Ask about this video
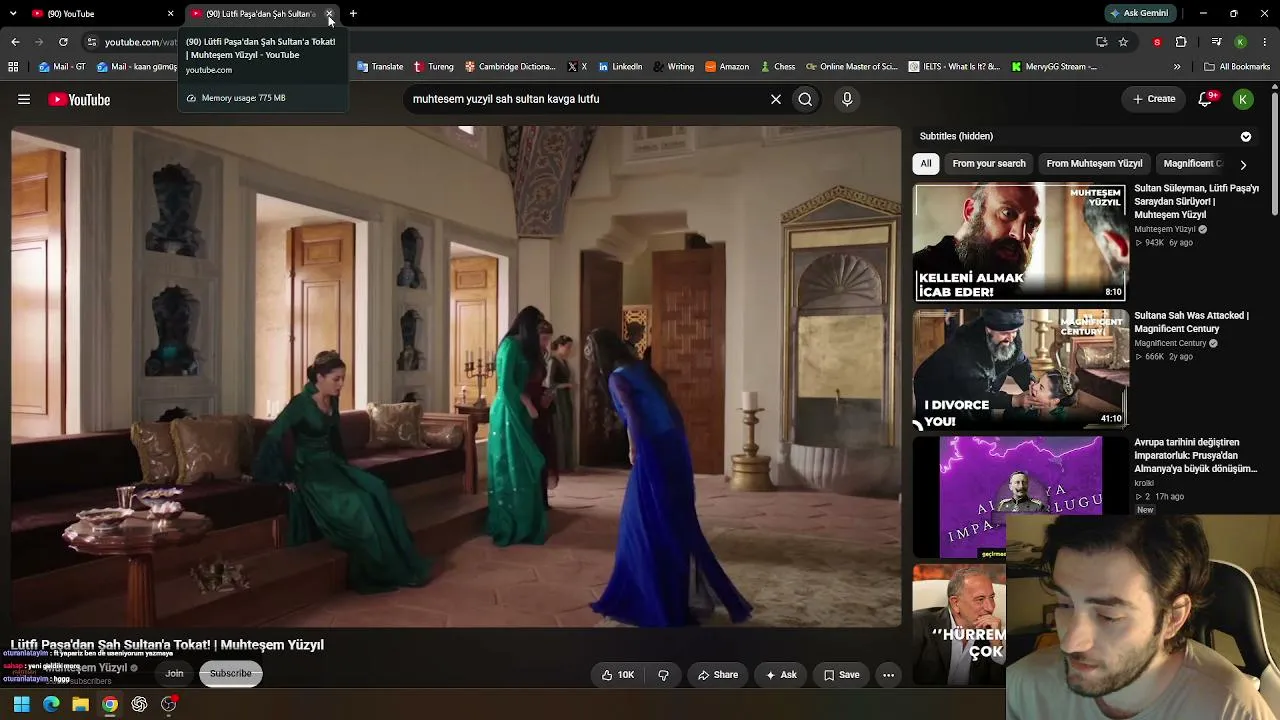The image size is (1280, 720). [781, 675]
